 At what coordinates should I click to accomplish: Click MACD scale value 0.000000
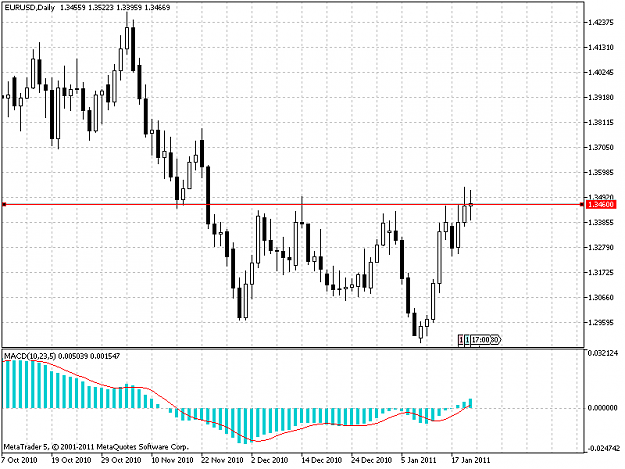(x=603, y=408)
